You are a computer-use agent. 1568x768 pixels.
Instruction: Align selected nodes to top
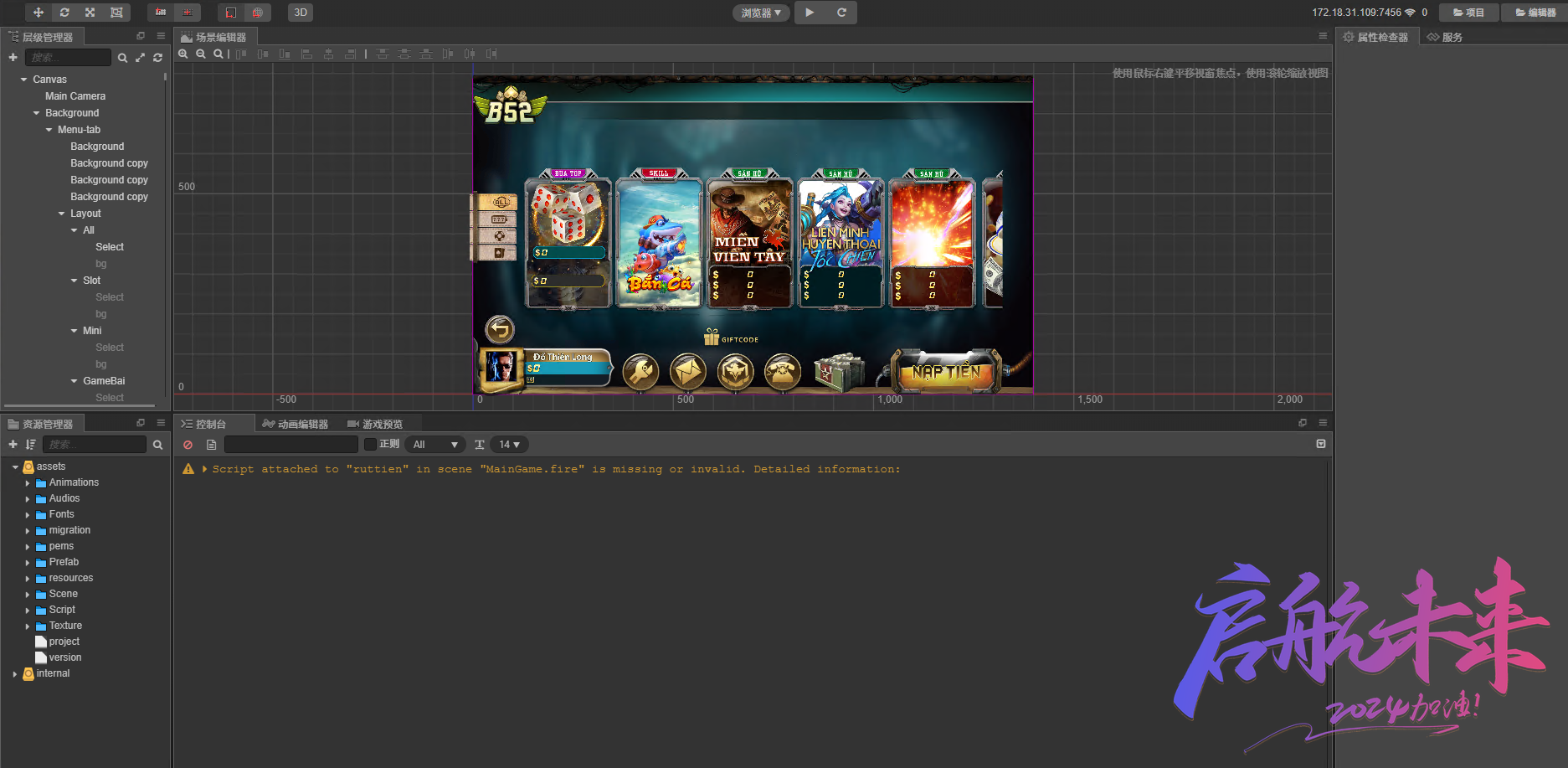tap(241, 54)
